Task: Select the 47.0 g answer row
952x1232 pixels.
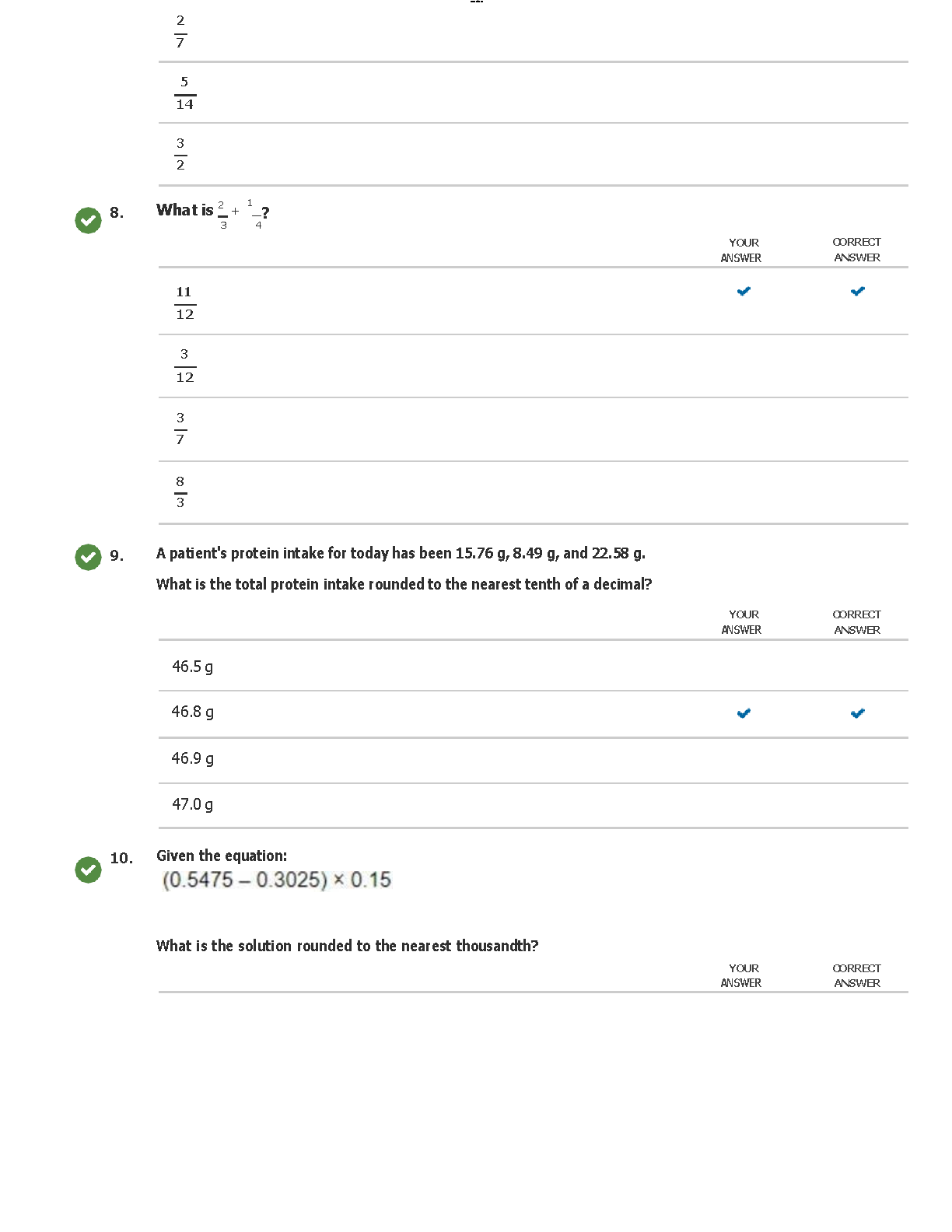Action: coord(193,804)
